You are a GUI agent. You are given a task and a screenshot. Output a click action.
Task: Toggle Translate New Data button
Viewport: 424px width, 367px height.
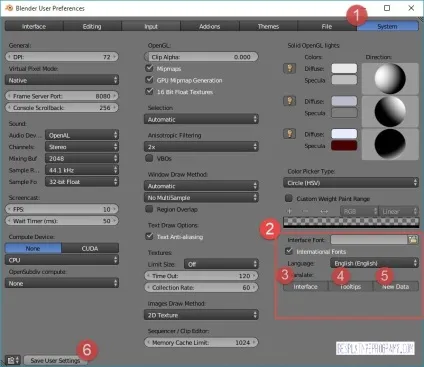coord(396,286)
